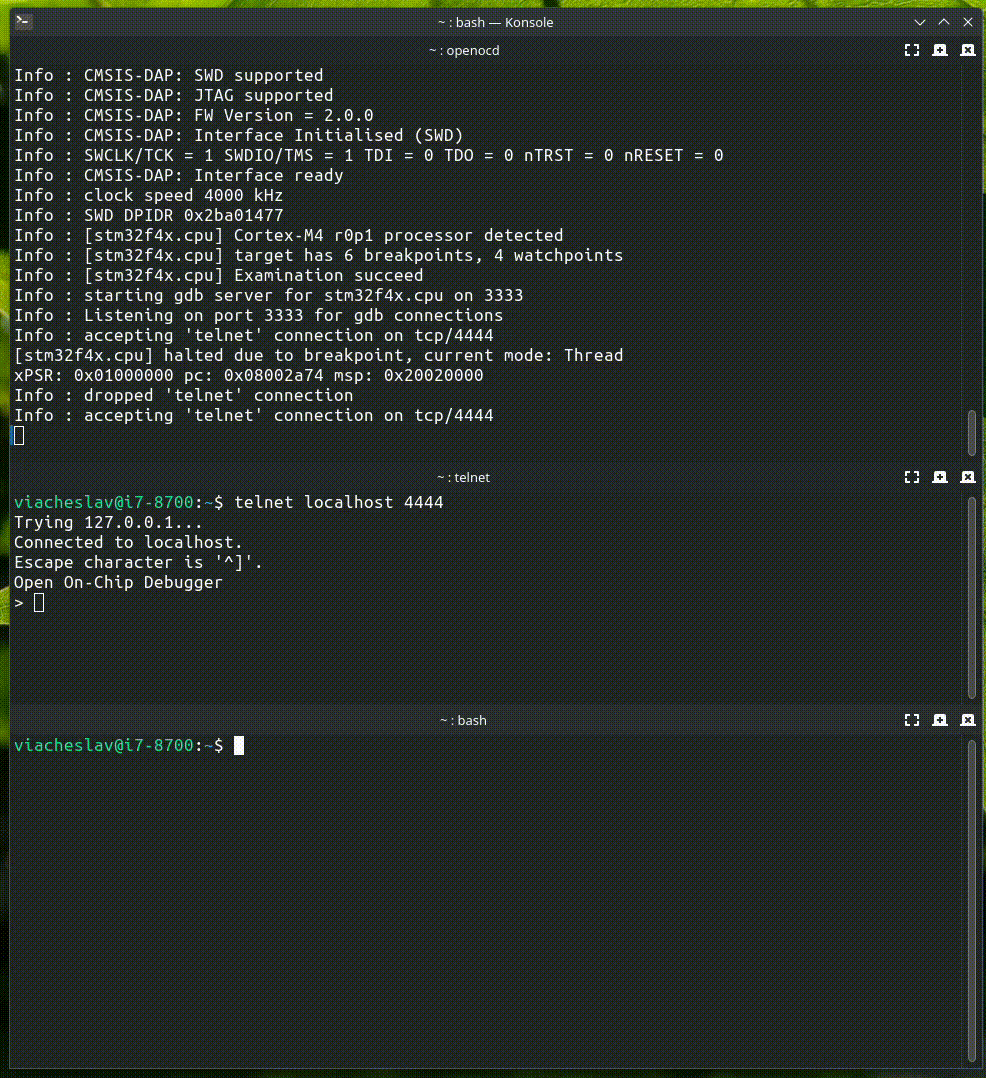Open the Konsole window menu icon
The width and height of the screenshot is (986, 1078).
(x=23, y=21)
